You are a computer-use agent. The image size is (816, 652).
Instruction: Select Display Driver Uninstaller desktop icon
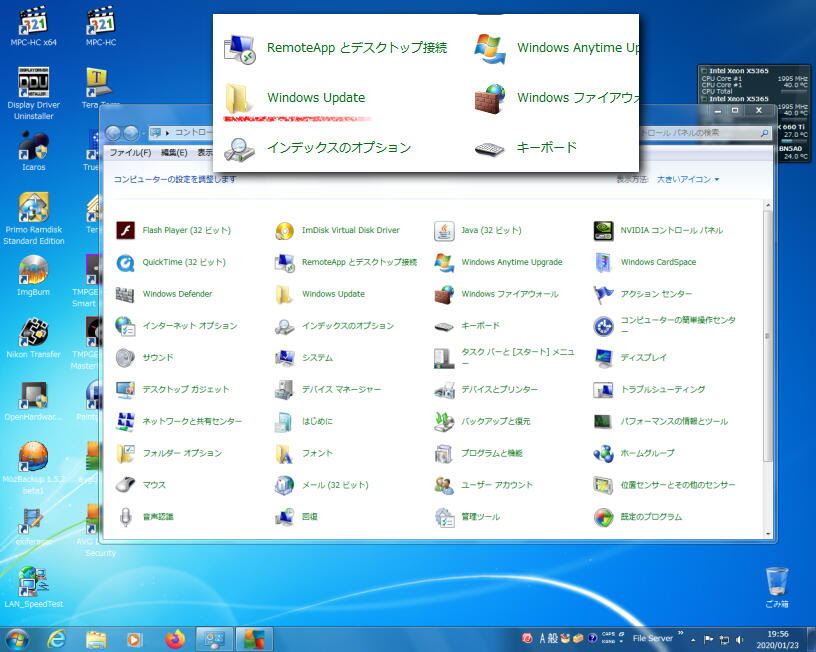click(34, 94)
